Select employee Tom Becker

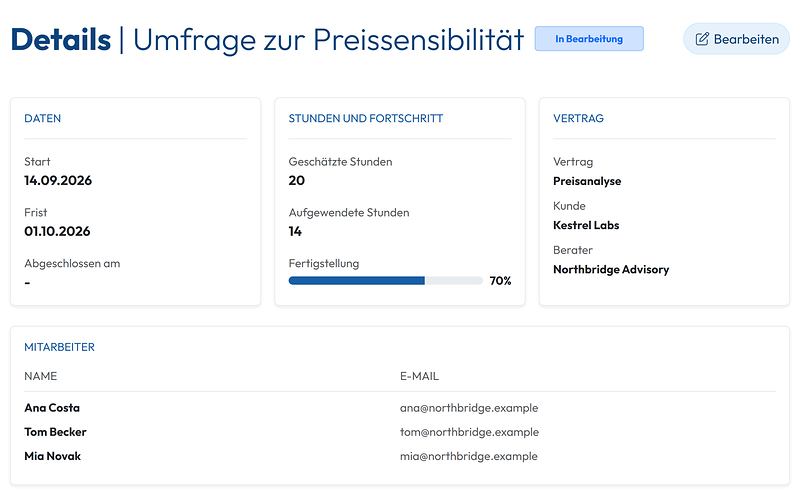click(55, 432)
